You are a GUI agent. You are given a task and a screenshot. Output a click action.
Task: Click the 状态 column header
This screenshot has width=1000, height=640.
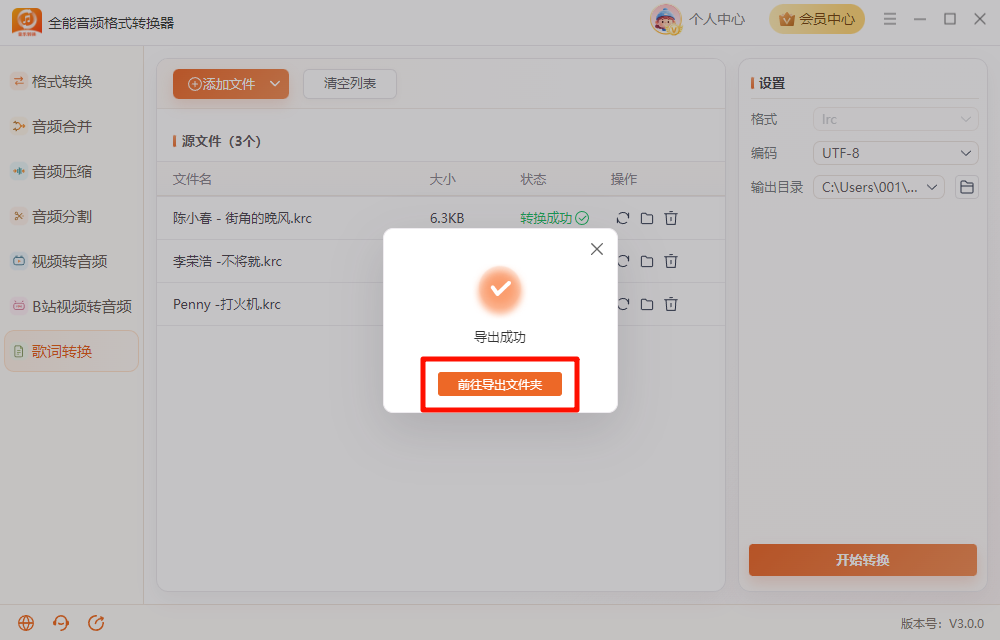(x=533, y=179)
